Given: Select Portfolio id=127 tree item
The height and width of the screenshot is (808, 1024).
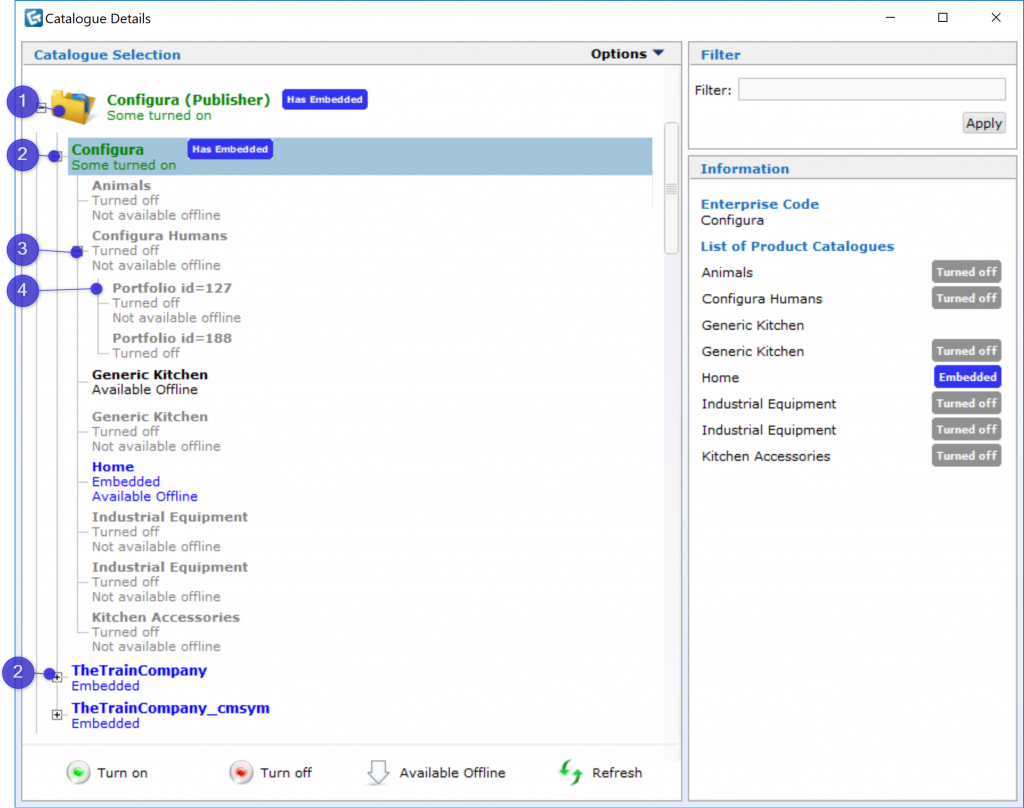Looking at the screenshot, I should [x=176, y=302].
